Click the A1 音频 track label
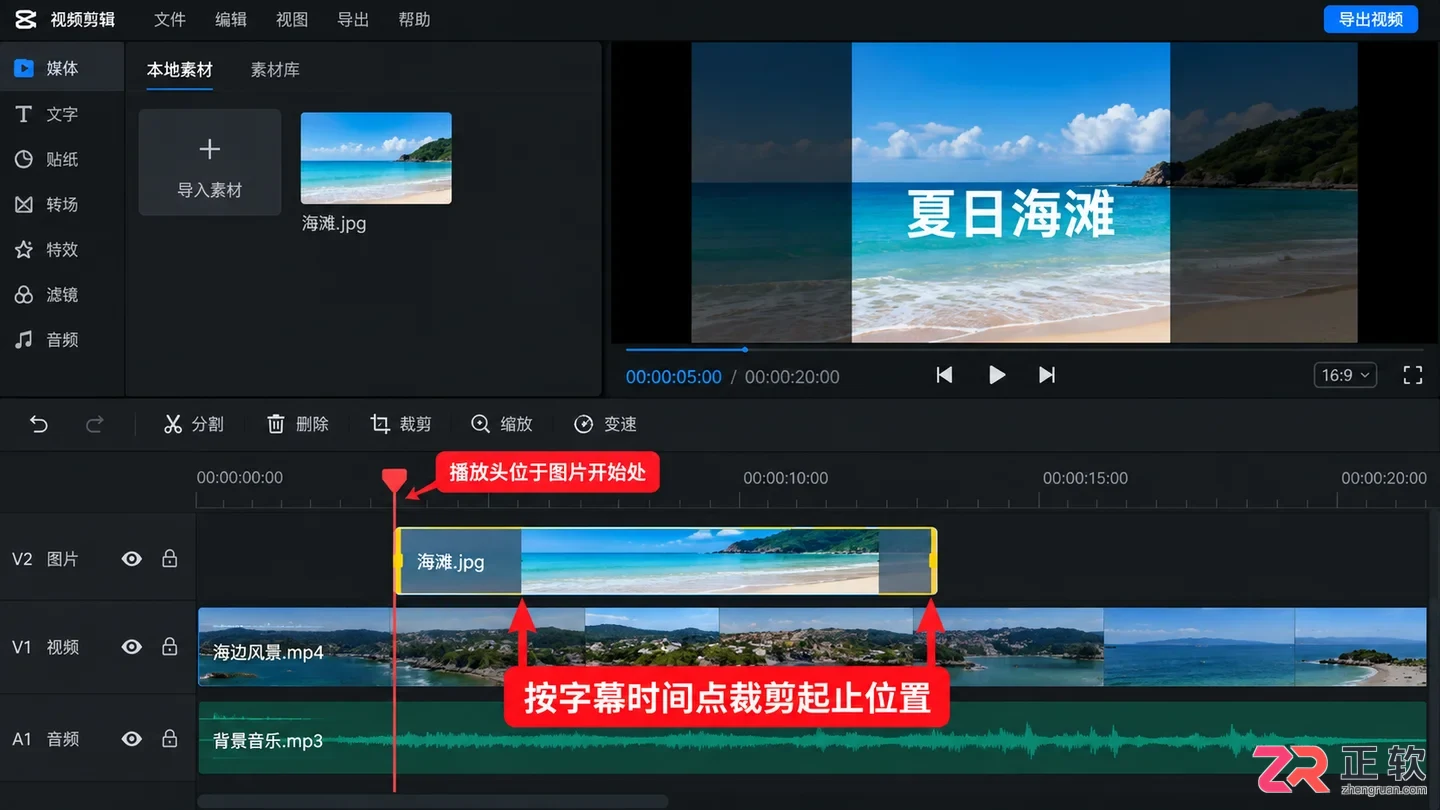1440x810 pixels. 45,739
